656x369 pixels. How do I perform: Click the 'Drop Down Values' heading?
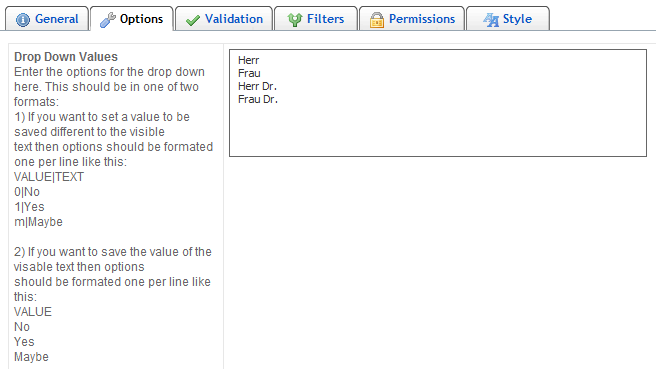click(66, 56)
